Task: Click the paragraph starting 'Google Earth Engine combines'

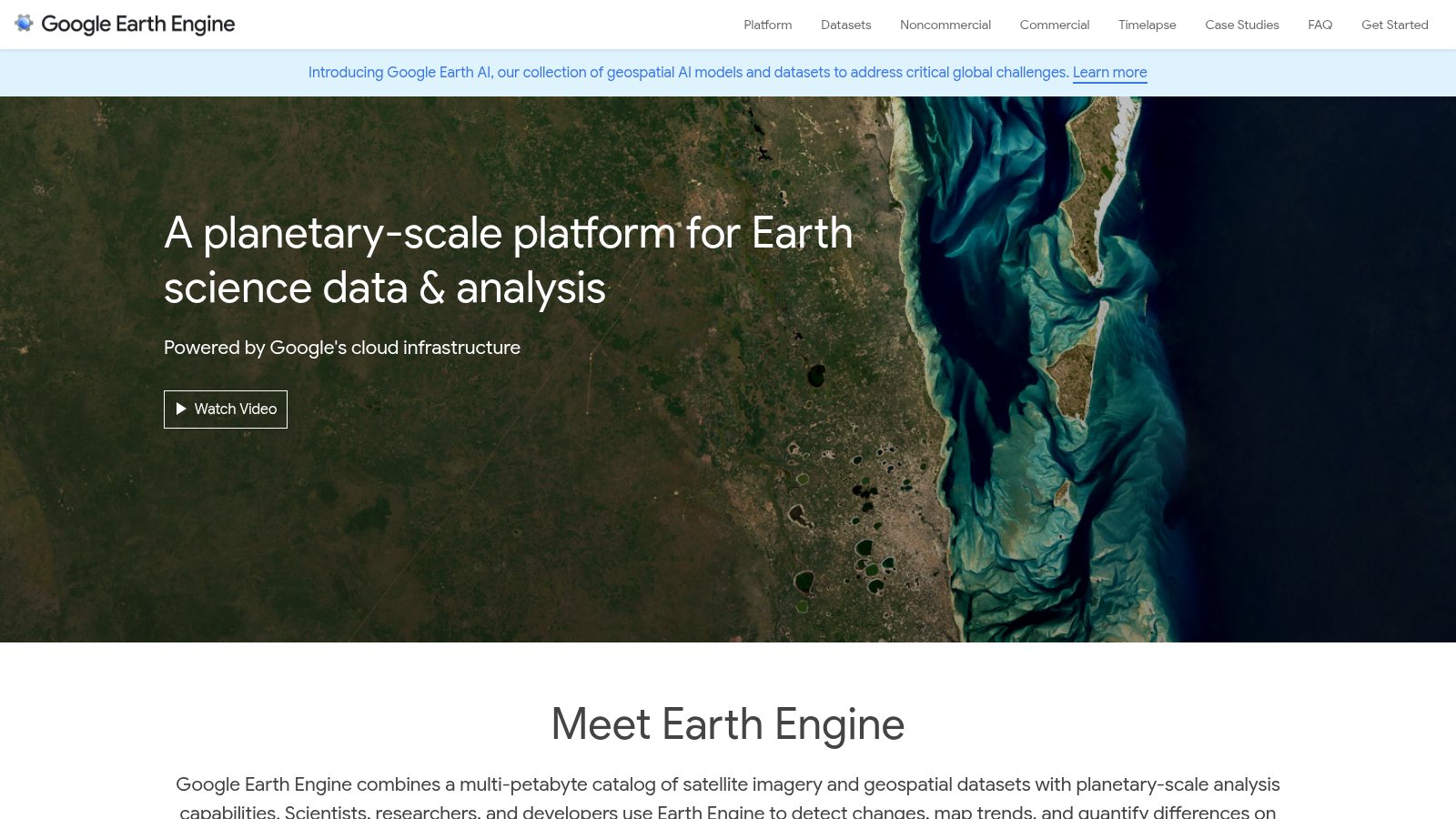Action: coord(728,797)
